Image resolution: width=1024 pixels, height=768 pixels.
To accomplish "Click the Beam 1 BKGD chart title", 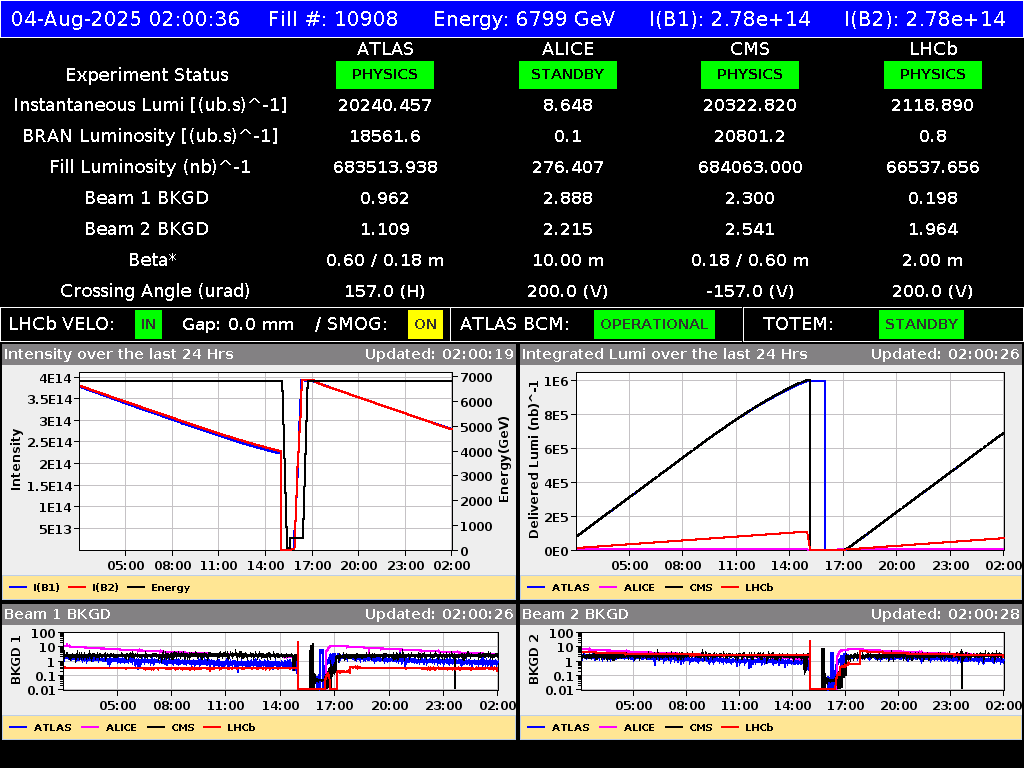I will [x=57, y=615].
